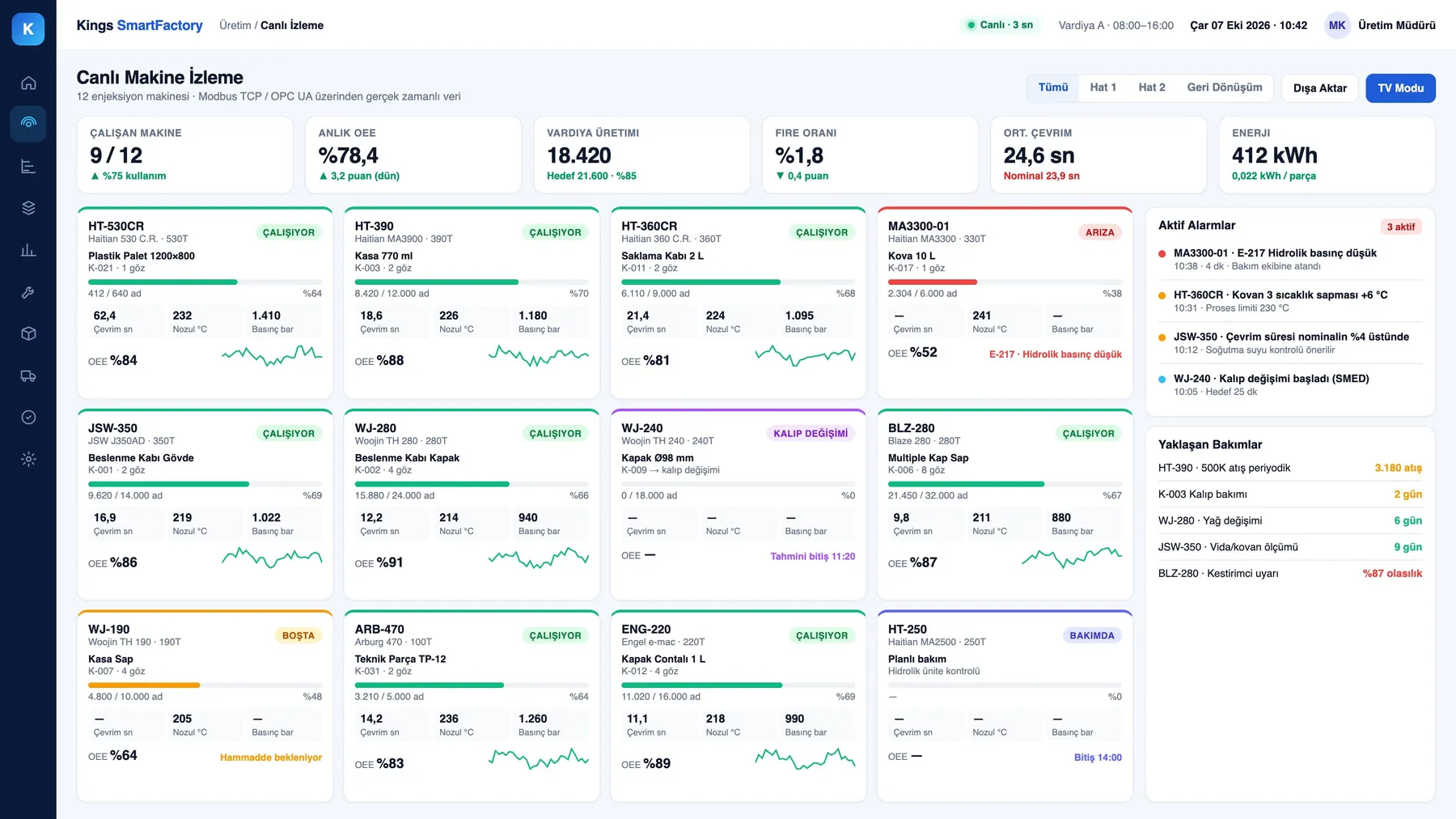Open the home icon in the sidebar

(28, 83)
